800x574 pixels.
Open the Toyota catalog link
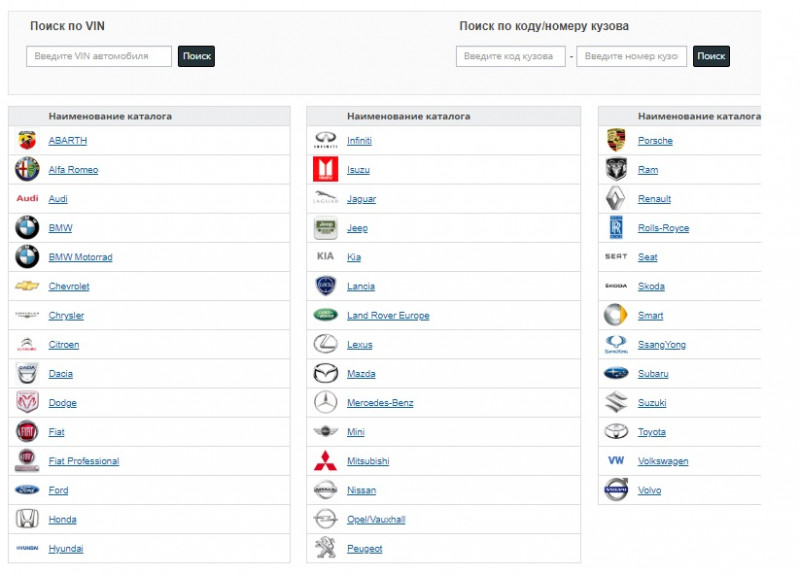pos(652,432)
